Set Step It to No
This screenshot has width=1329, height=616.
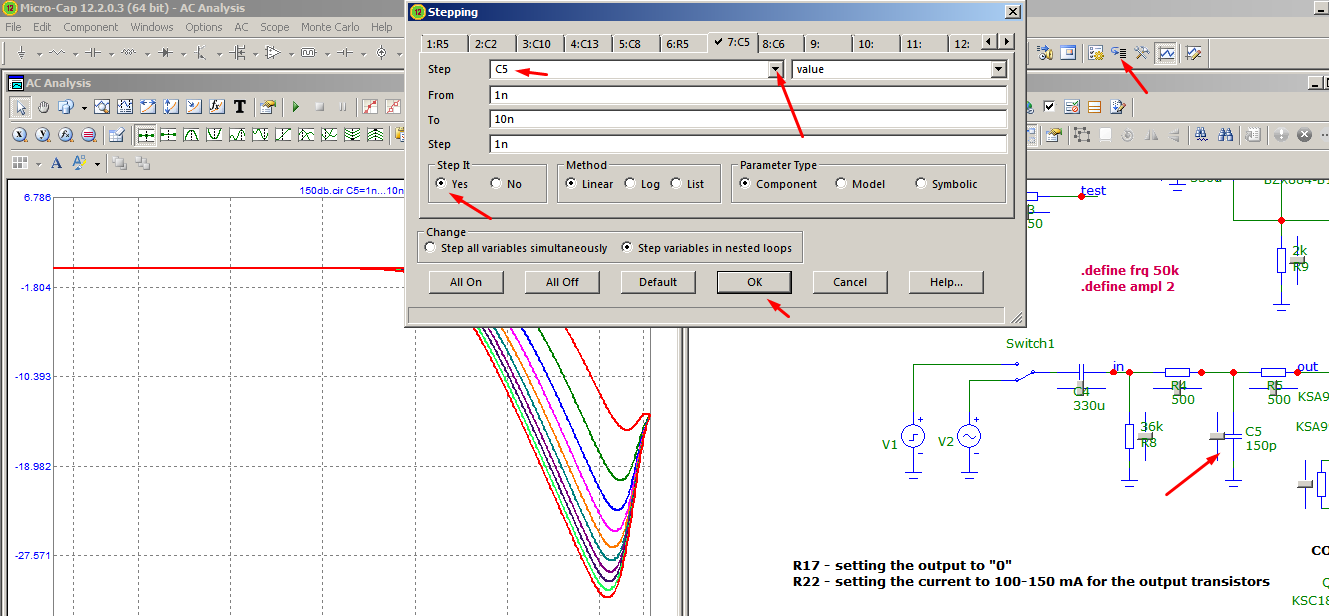pos(496,184)
